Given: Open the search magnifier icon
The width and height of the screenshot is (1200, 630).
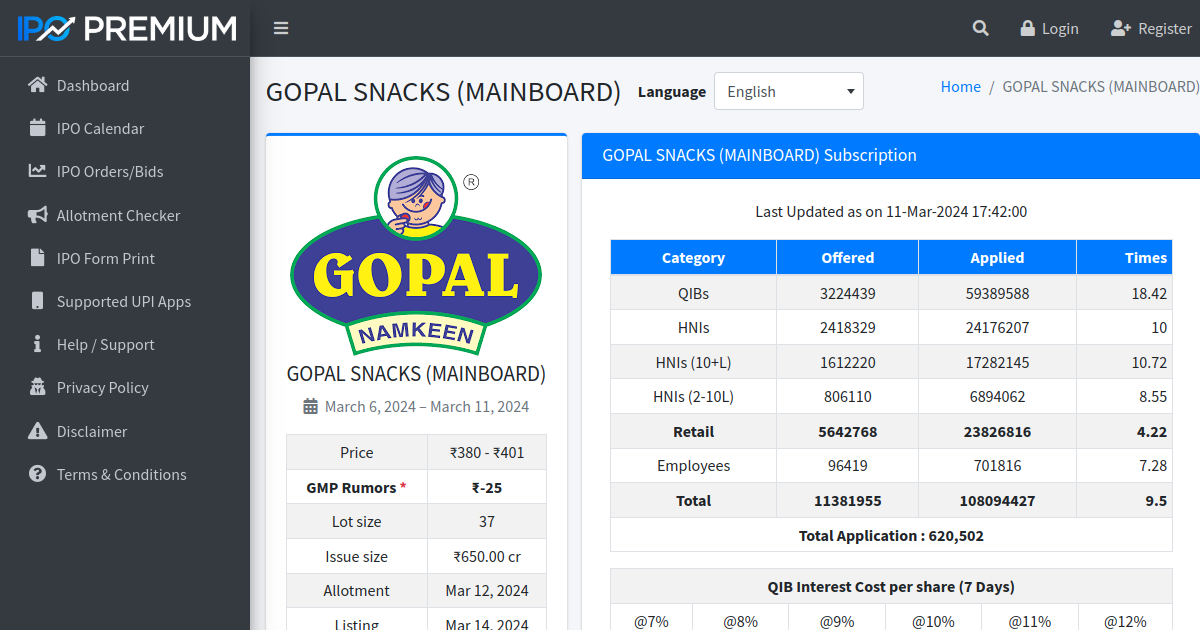Looking at the screenshot, I should pos(980,28).
